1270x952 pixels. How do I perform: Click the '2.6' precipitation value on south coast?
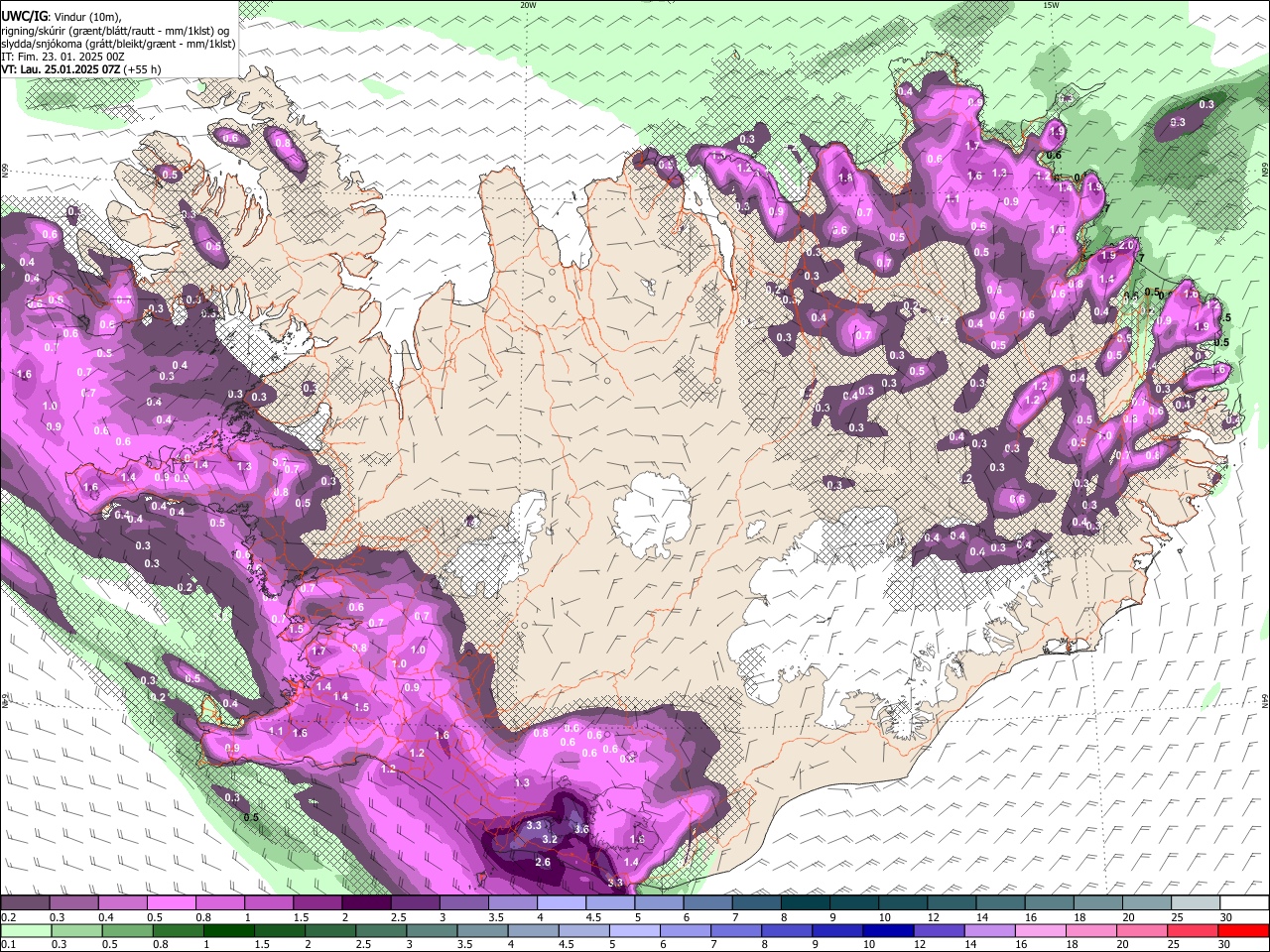[543, 863]
